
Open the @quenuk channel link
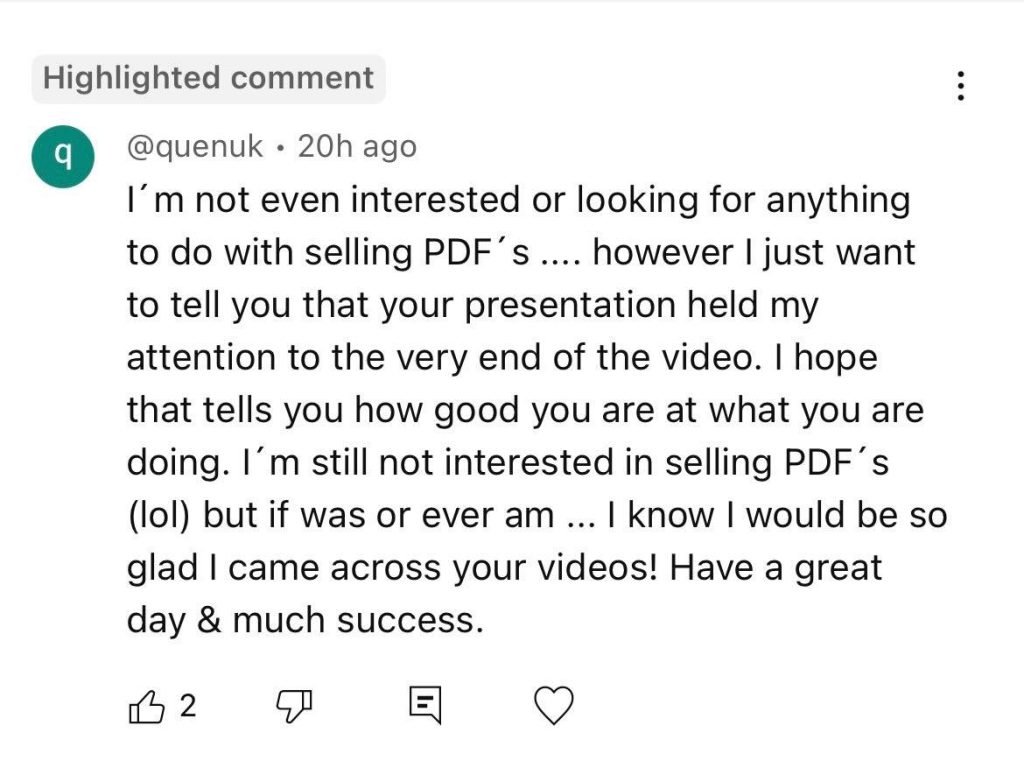click(195, 147)
